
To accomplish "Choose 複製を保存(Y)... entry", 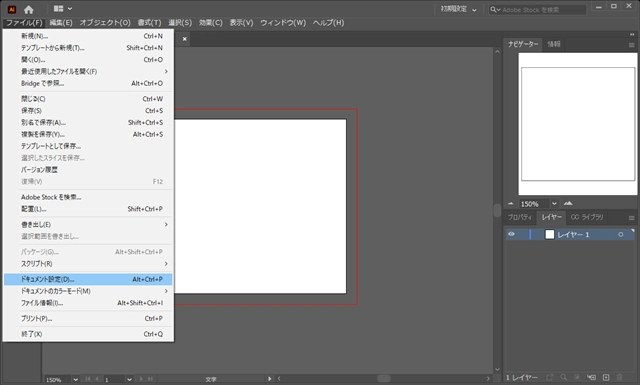I will point(88,134).
